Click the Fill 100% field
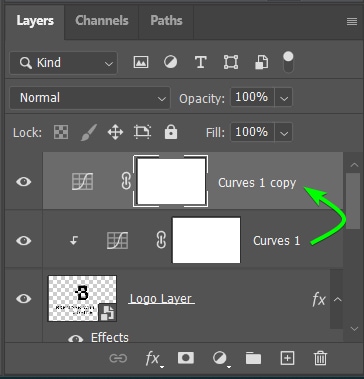The image size is (364, 379). point(252,133)
